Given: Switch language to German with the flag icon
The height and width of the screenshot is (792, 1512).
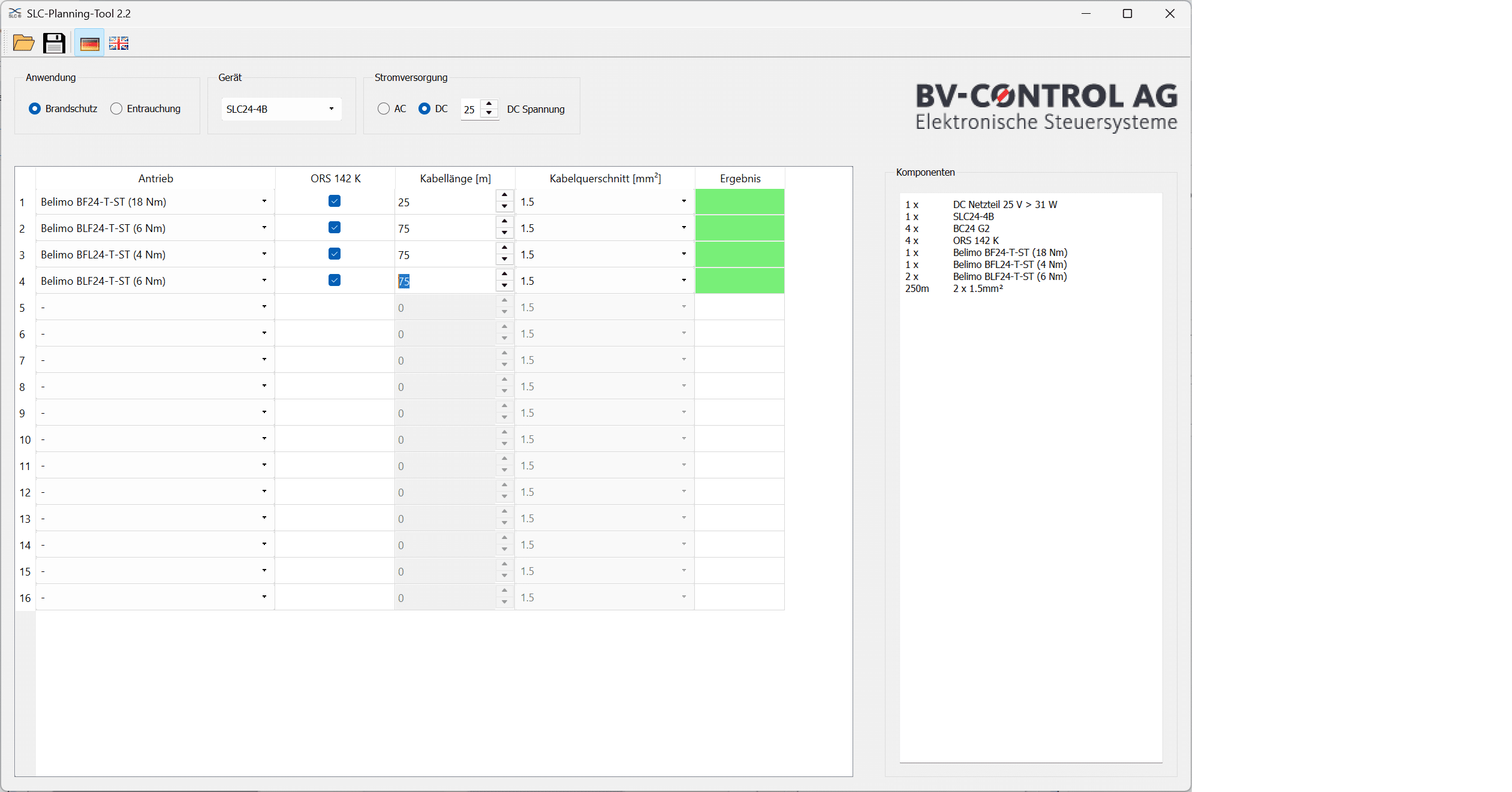Looking at the screenshot, I should (x=89, y=43).
